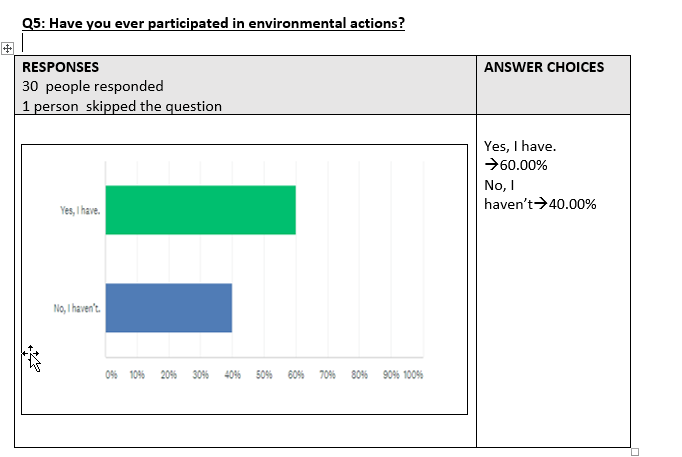This screenshot has width=682, height=457.
Task: Click the blue "No, I haven't." bar
Action: 168,307
